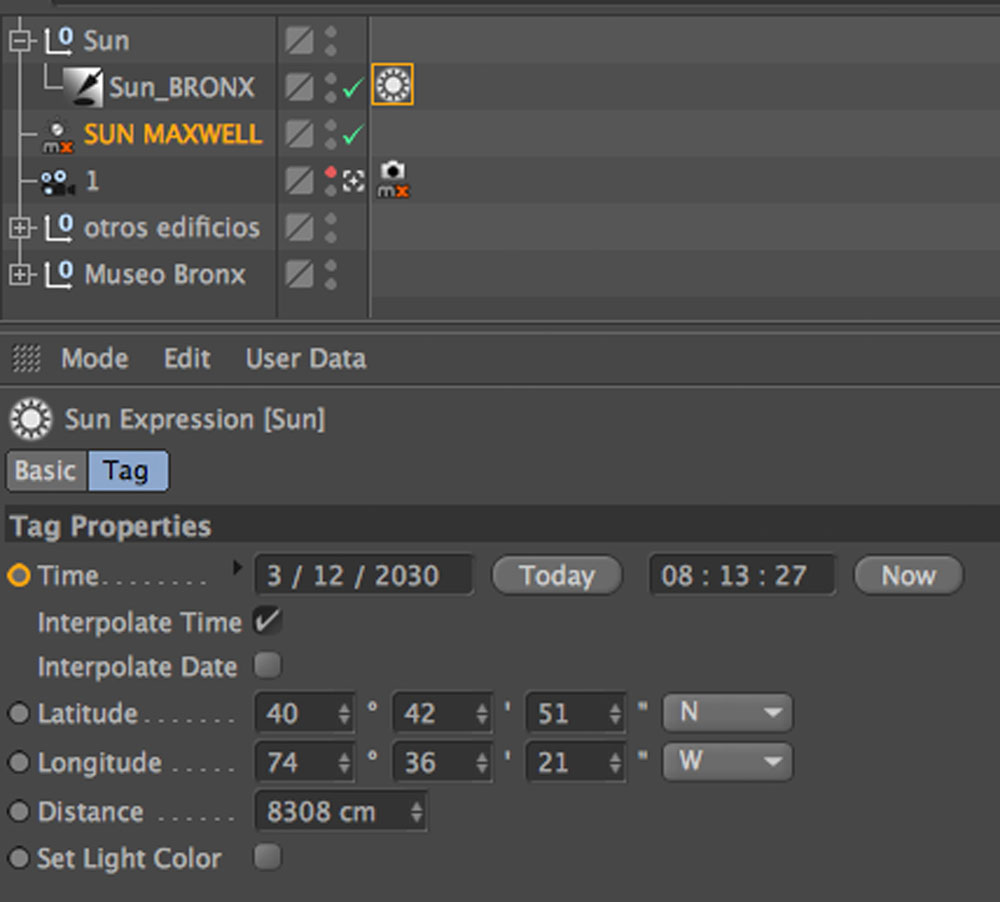
Task: Click the layer swatch on the SUN MAXWELL row
Action: point(299,135)
